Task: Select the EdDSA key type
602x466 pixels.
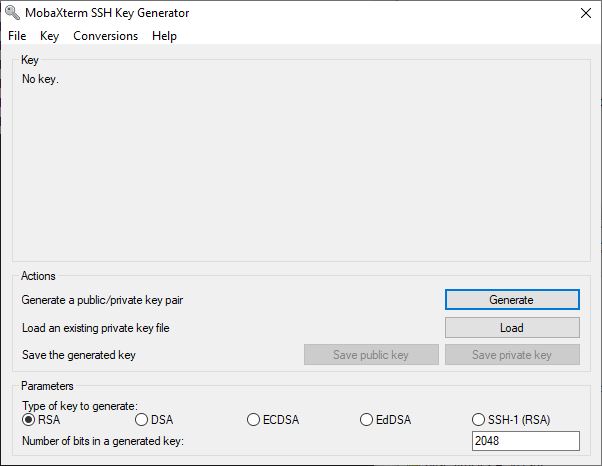Action: 366,420
